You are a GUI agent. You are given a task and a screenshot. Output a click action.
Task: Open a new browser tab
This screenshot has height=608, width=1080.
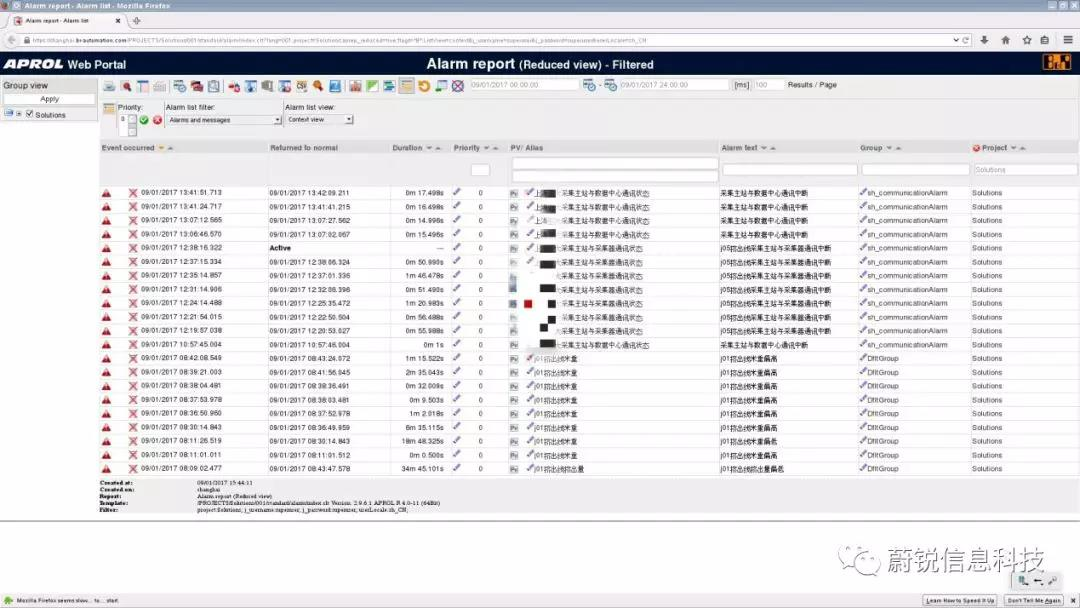pos(137,20)
